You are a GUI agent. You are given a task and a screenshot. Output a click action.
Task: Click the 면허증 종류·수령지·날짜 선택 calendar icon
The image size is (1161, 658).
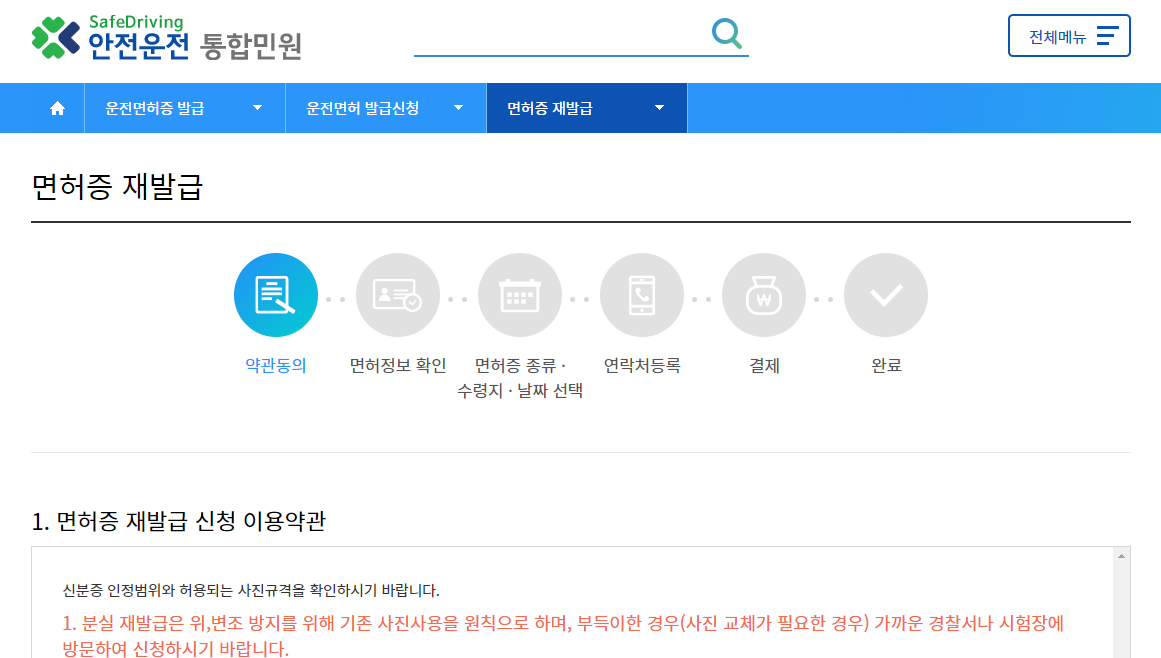519,294
